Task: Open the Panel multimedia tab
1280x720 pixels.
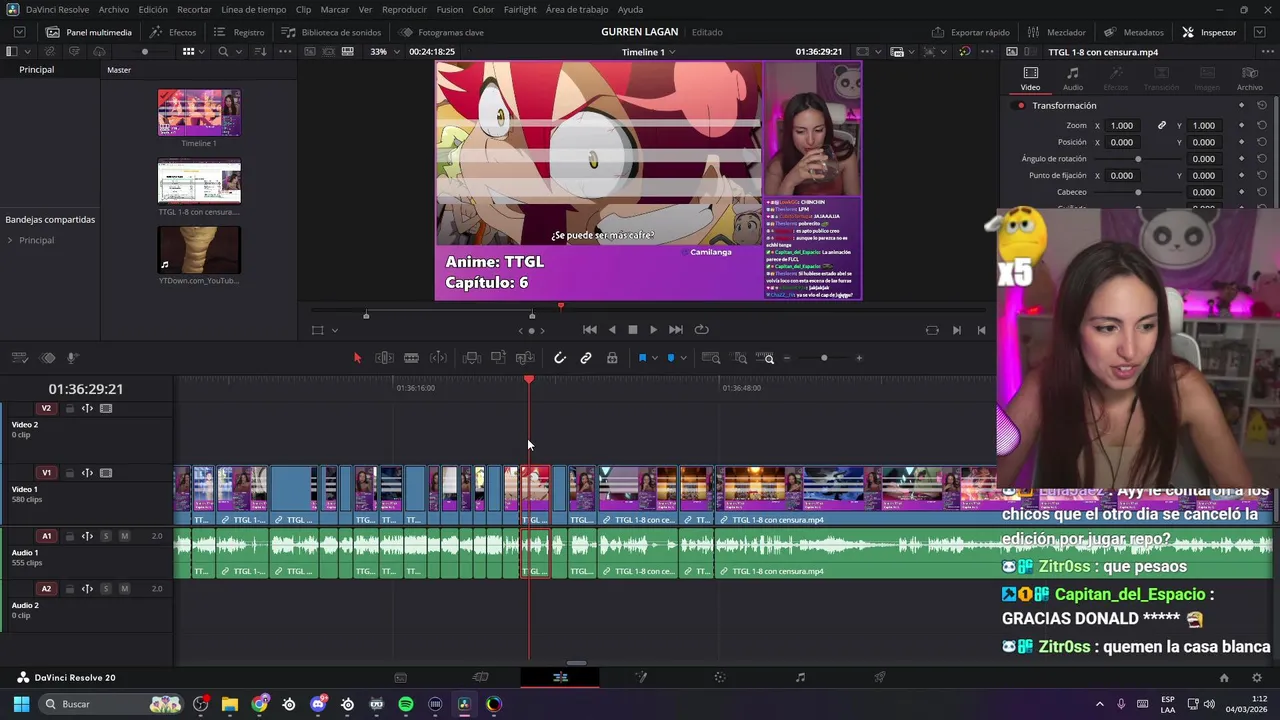Action: (x=89, y=32)
